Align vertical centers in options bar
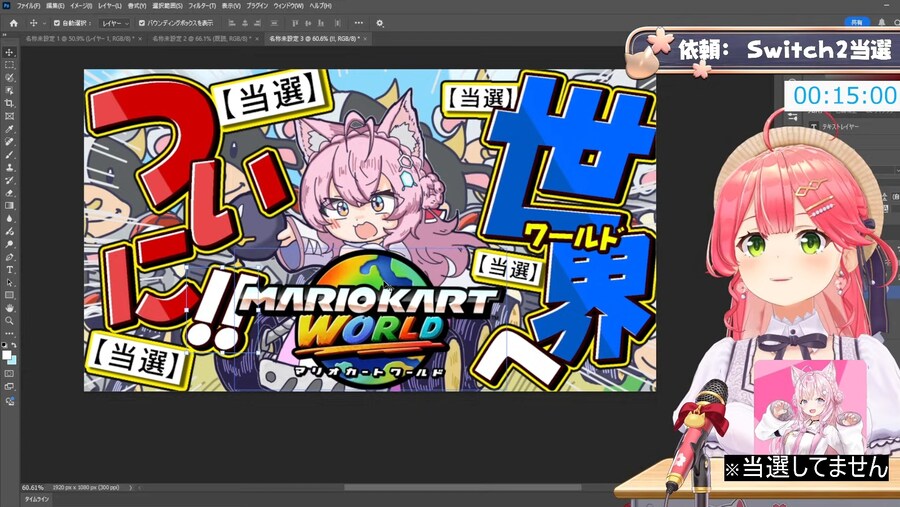900x507 pixels. [308, 24]
